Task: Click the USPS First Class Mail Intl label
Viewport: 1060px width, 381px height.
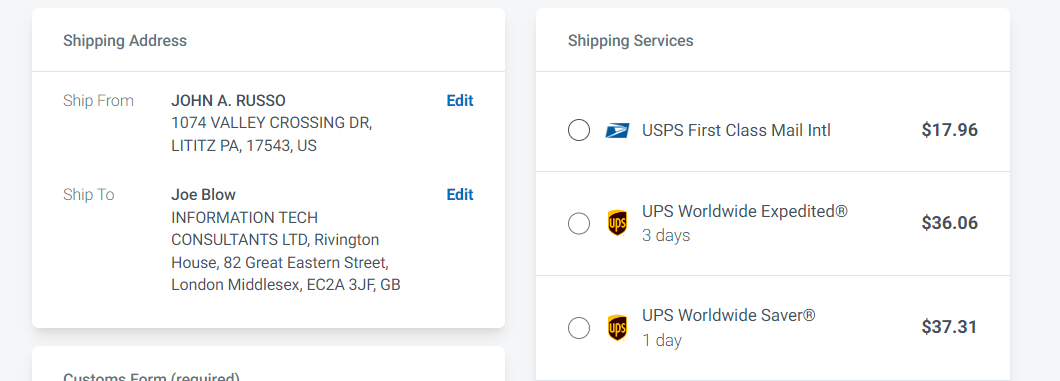Action: coord(736,130)
